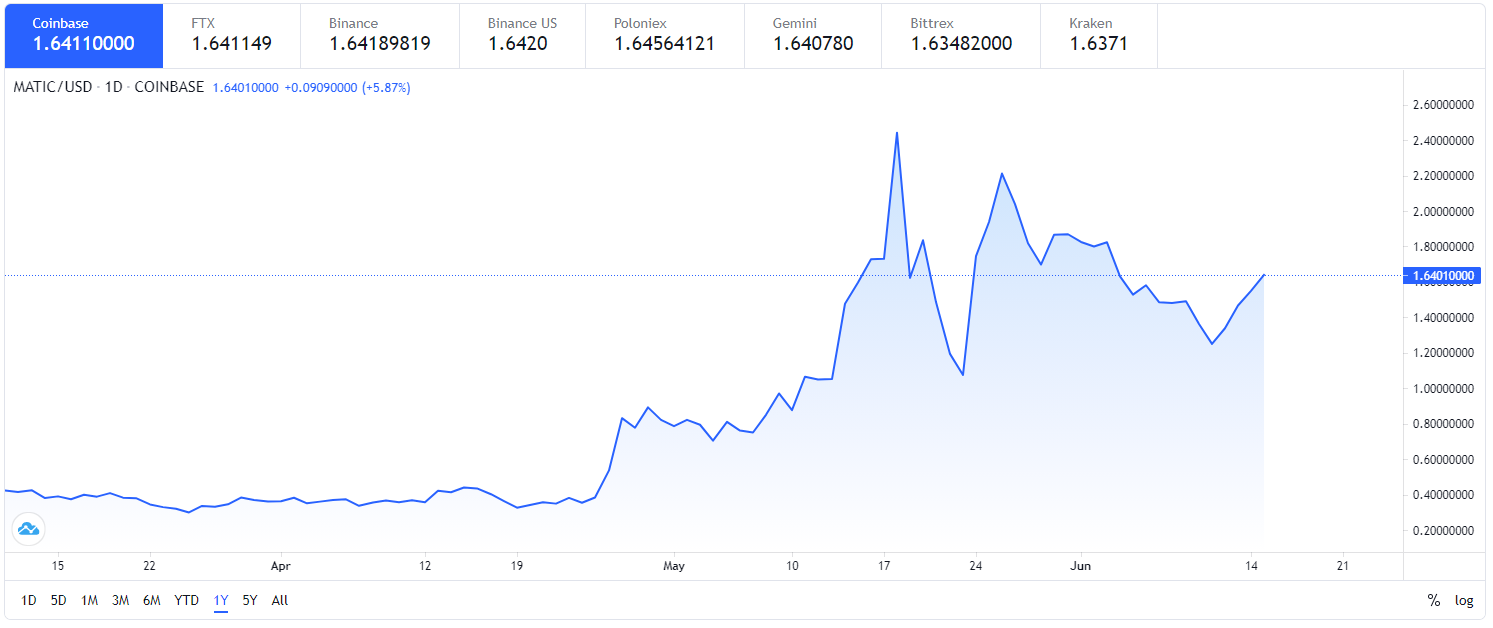Viewport: 1493px width, 628px height.
Task: Open the Gemini exchange tab
Action: tap(813, 35)
